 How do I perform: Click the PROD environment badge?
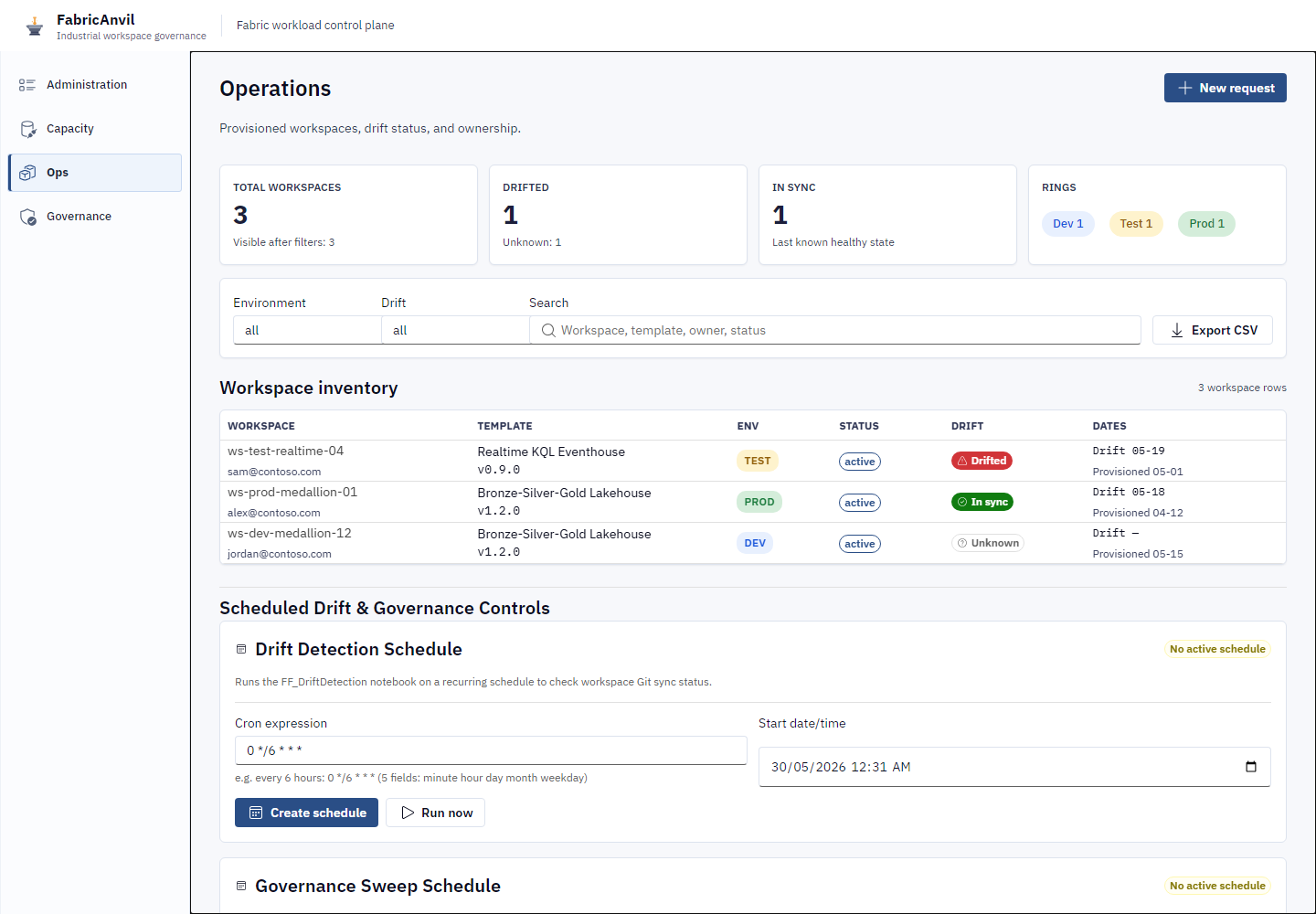(759, 502)
